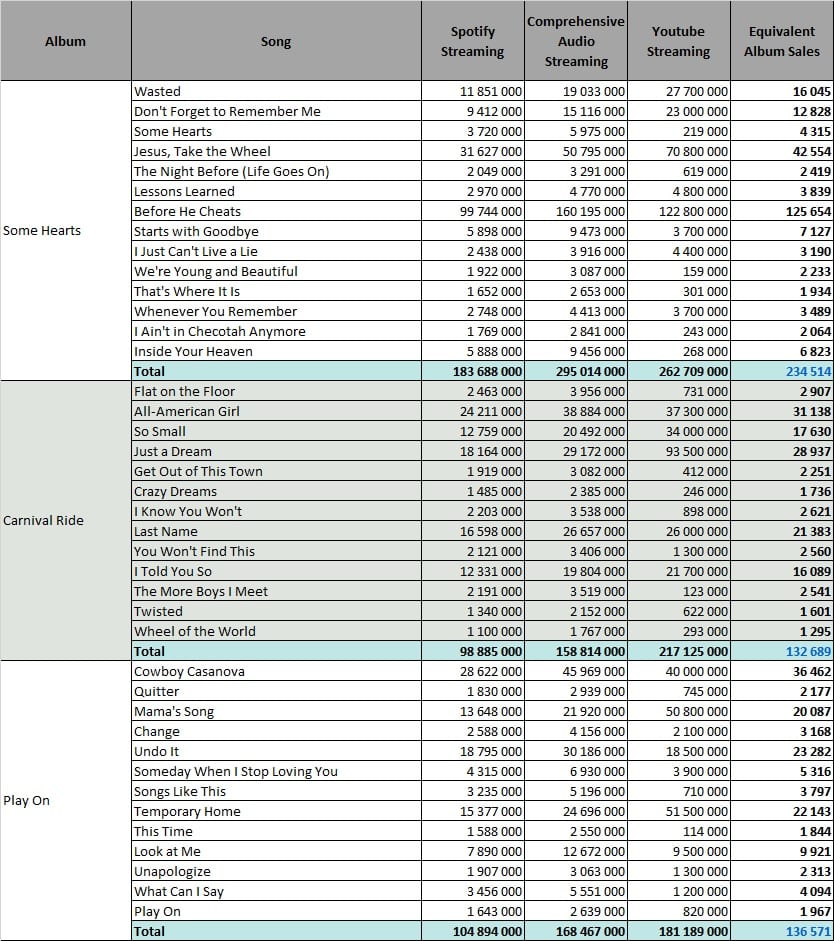Click All-American Girl
Image resolution: width=834 pixels, height=941 pixels.
pos(276,411)
